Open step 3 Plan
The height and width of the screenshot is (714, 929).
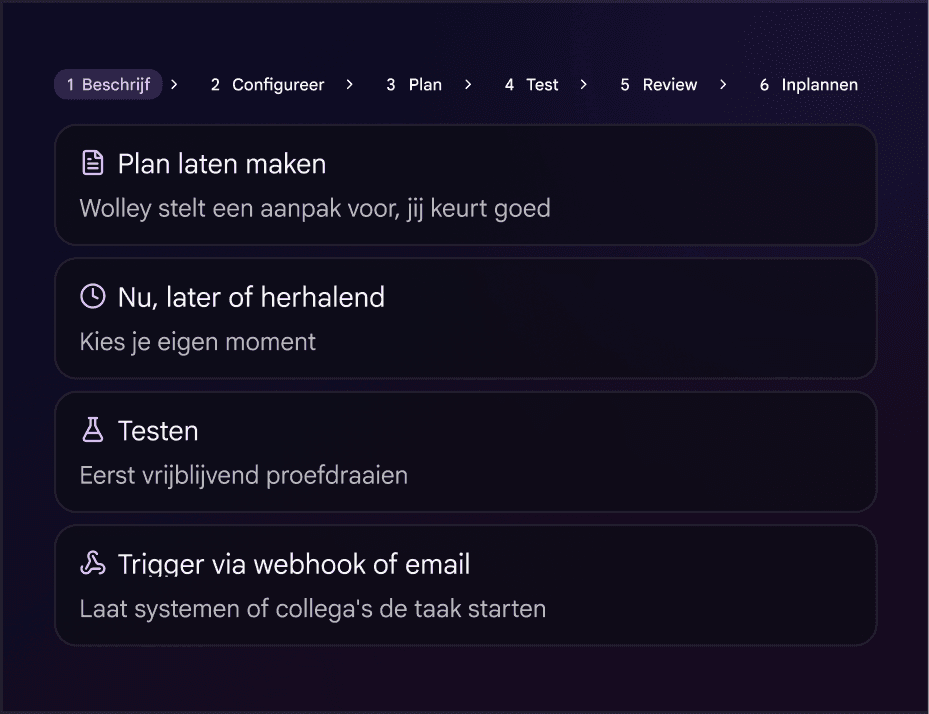click(414, 85)
